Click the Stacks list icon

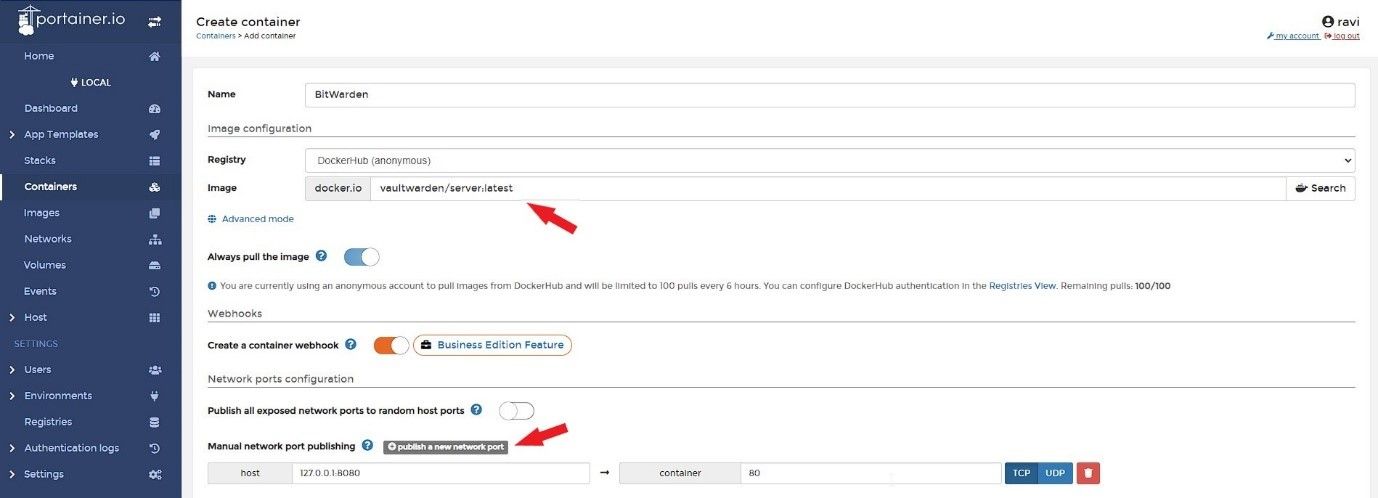pyautogui.click(x=155, y=160)
